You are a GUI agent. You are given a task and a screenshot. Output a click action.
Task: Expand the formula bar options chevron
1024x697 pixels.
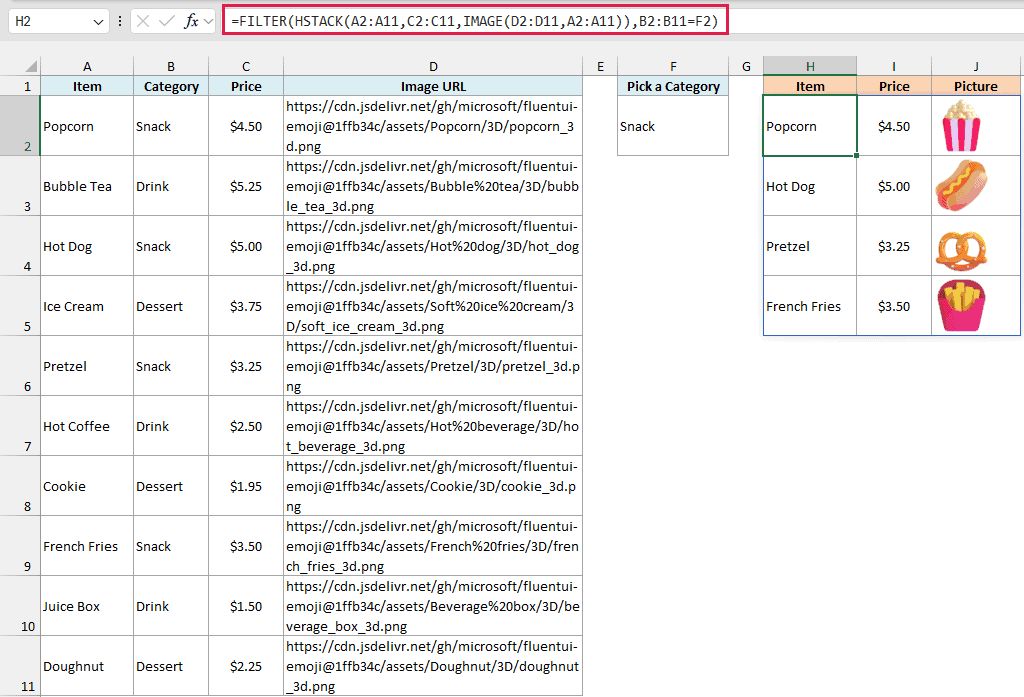208,22
